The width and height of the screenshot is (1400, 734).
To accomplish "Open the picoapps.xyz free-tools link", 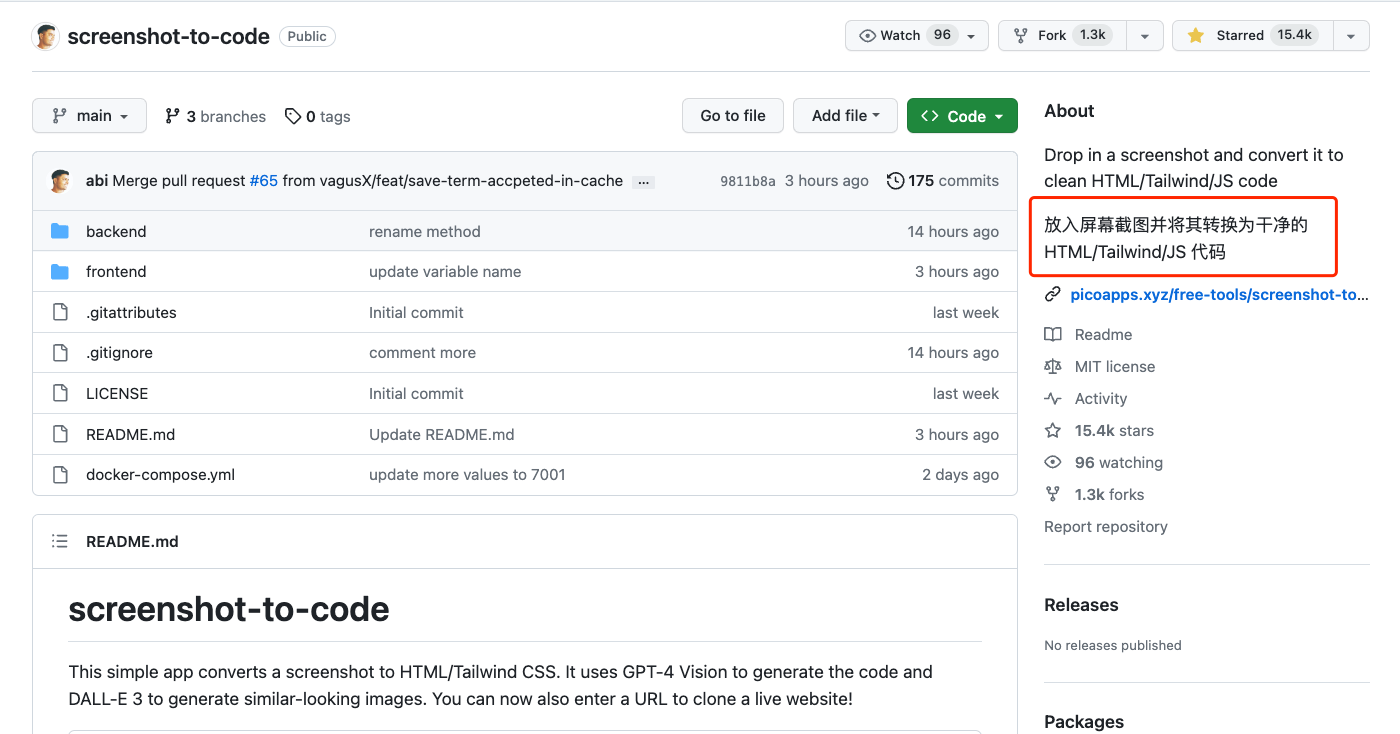I will [x=1219, y=294].
